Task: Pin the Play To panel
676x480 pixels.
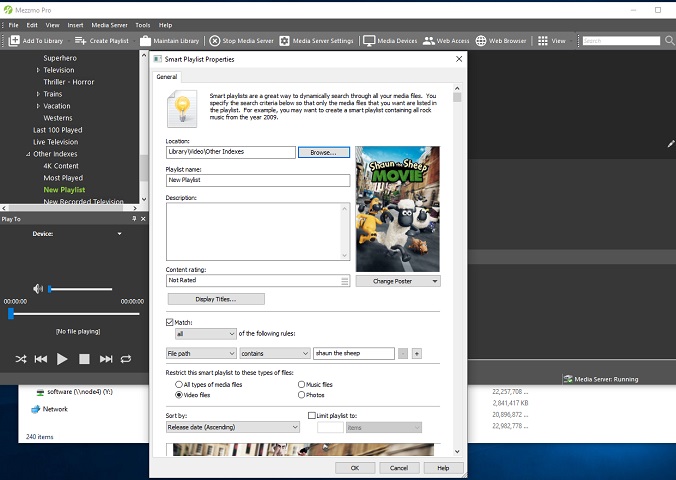Action: click(x=134, y=219)
